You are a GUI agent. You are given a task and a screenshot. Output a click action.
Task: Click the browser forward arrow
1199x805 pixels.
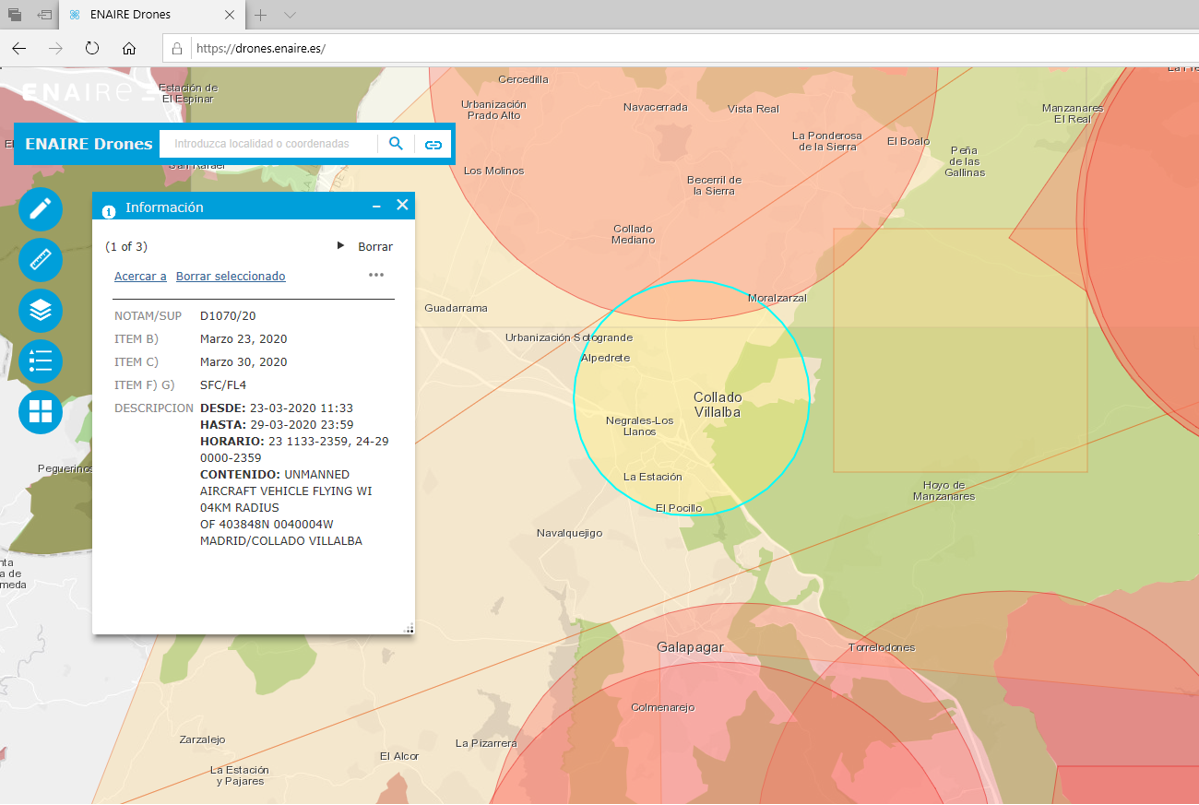pyautogui.click(x=56, y=48)
